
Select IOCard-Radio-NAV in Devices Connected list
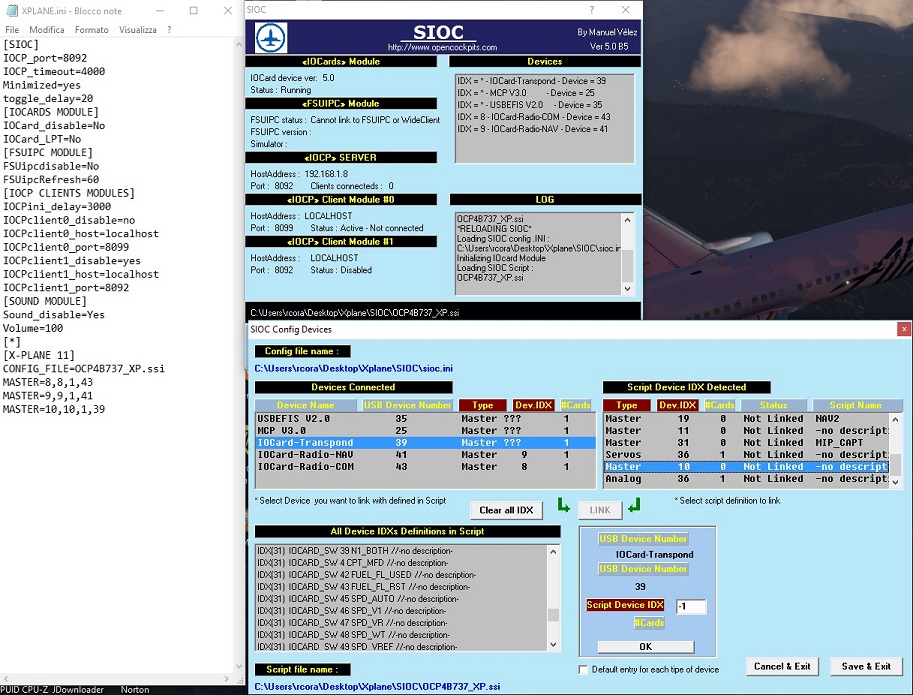[305, 454]
